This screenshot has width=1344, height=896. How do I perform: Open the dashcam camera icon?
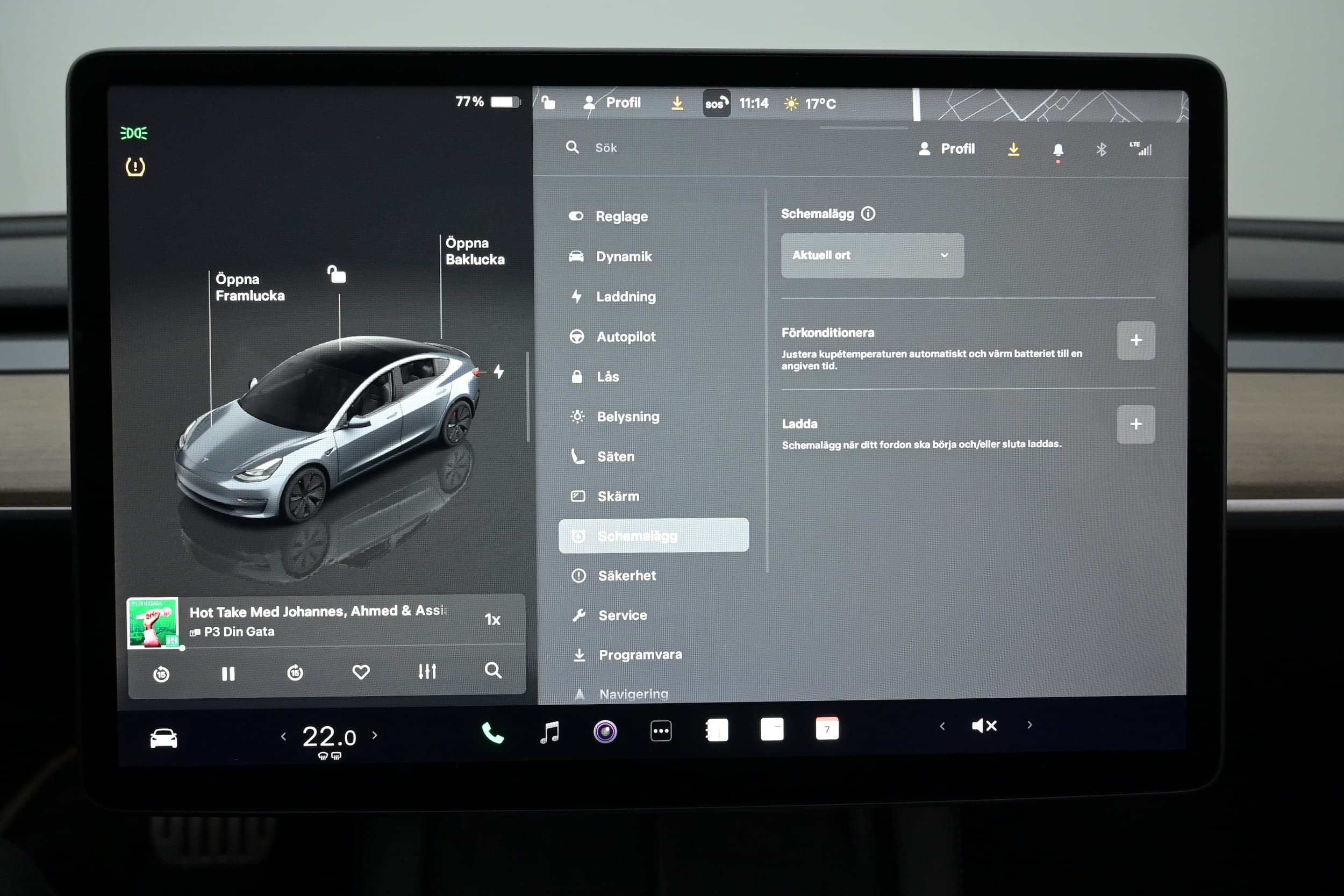(605, 732)
